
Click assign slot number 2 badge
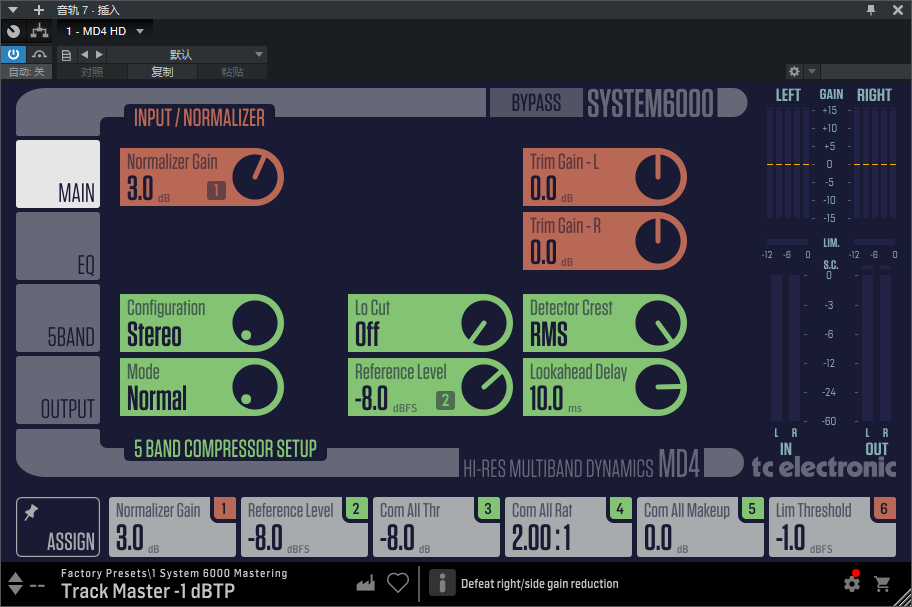pos(357,509)
